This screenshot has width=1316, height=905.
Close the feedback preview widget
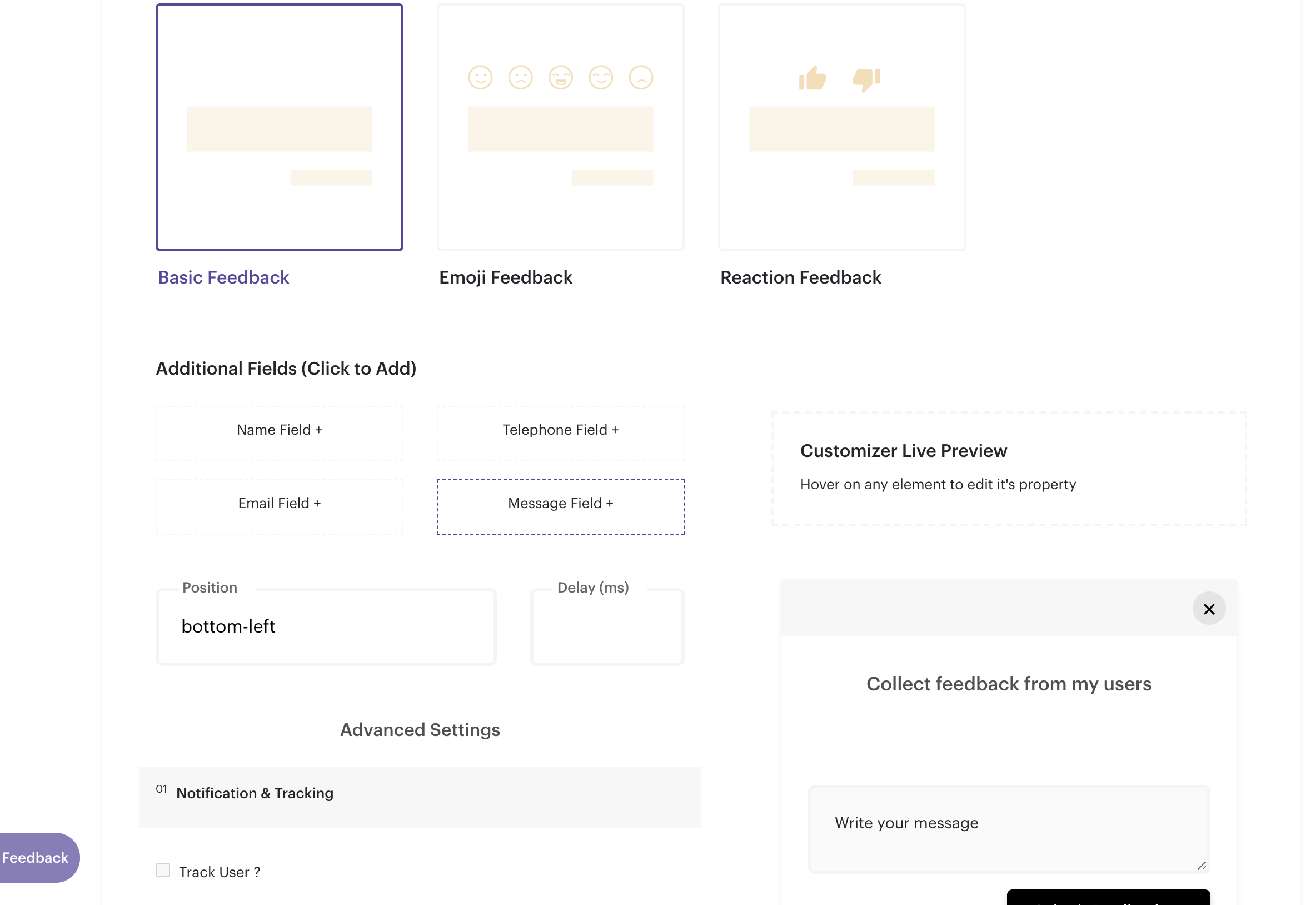coord(1208,609)
